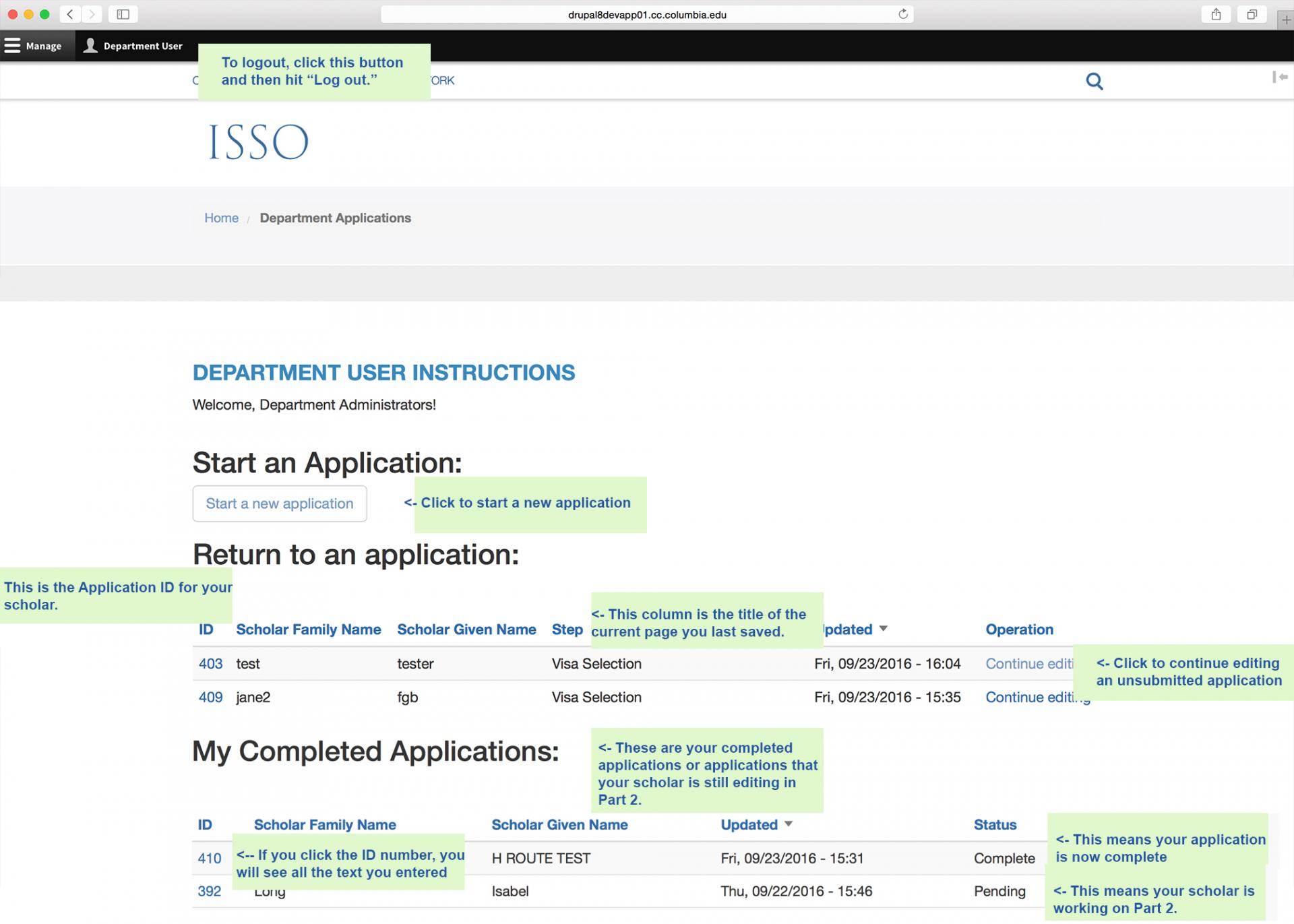Click the ISSO site logo
Screen dimensions: 1294x924
[x=259, y=142]
